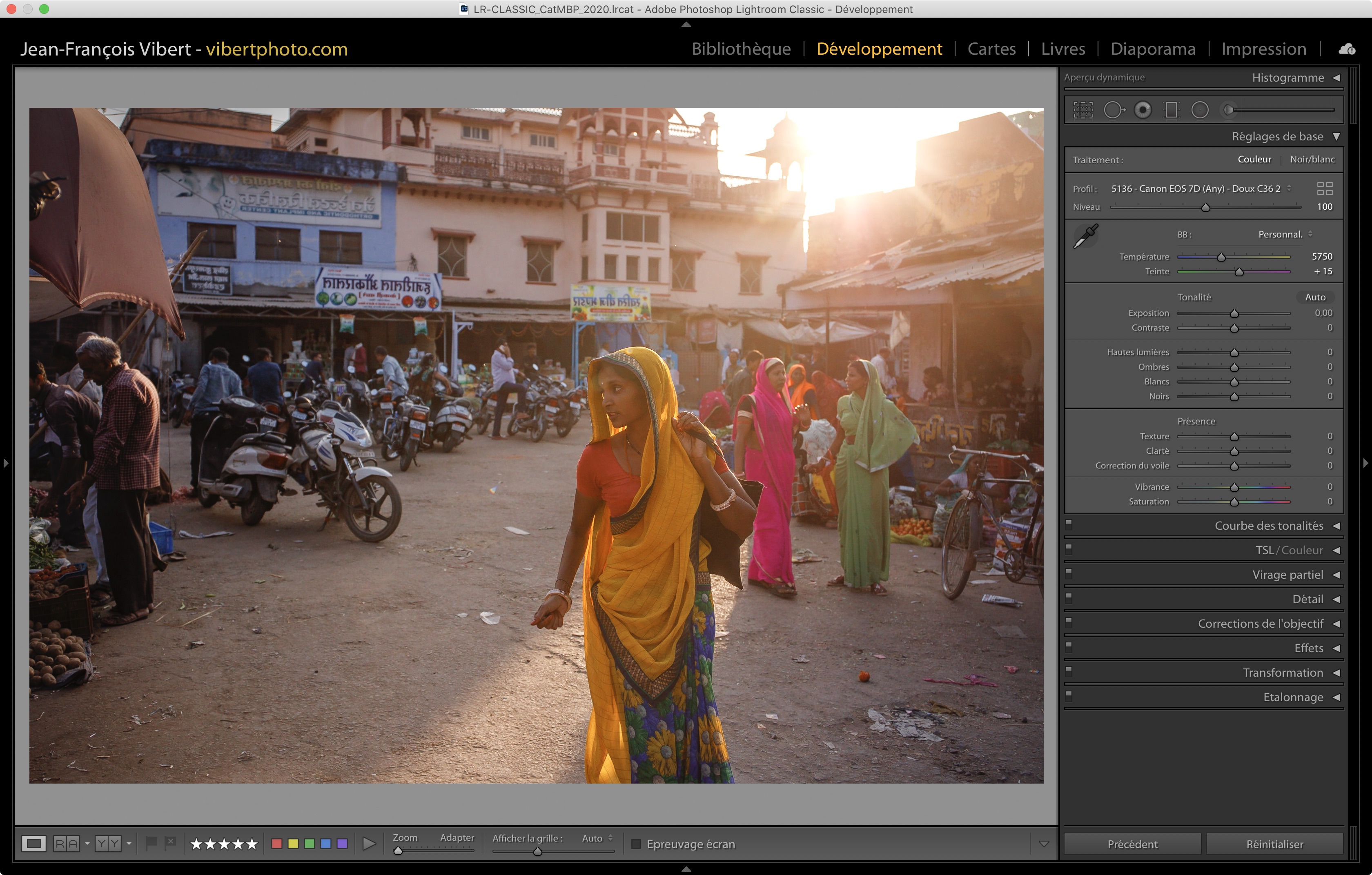Select the Crop overlay tool

click(1083, 110)
